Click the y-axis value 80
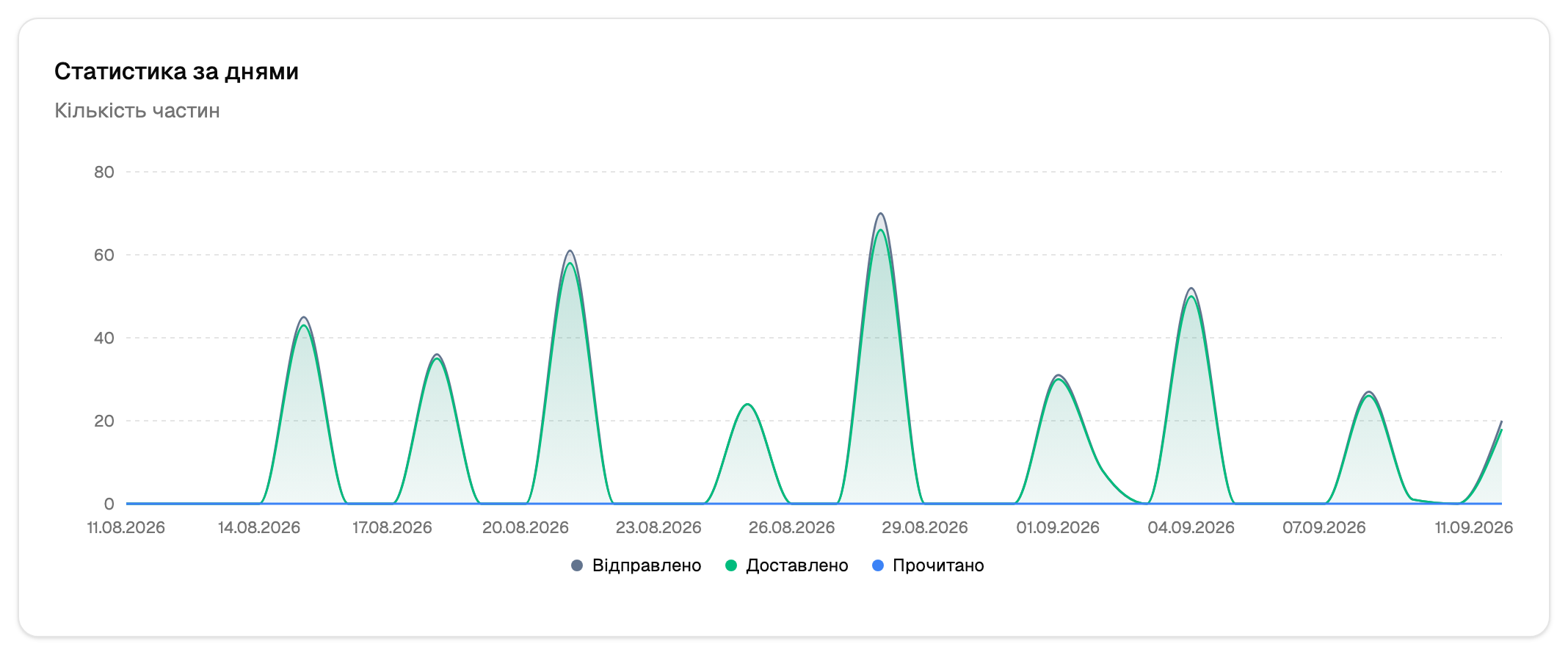This screenshot has width=1568, height=655. tap(104, 172)
